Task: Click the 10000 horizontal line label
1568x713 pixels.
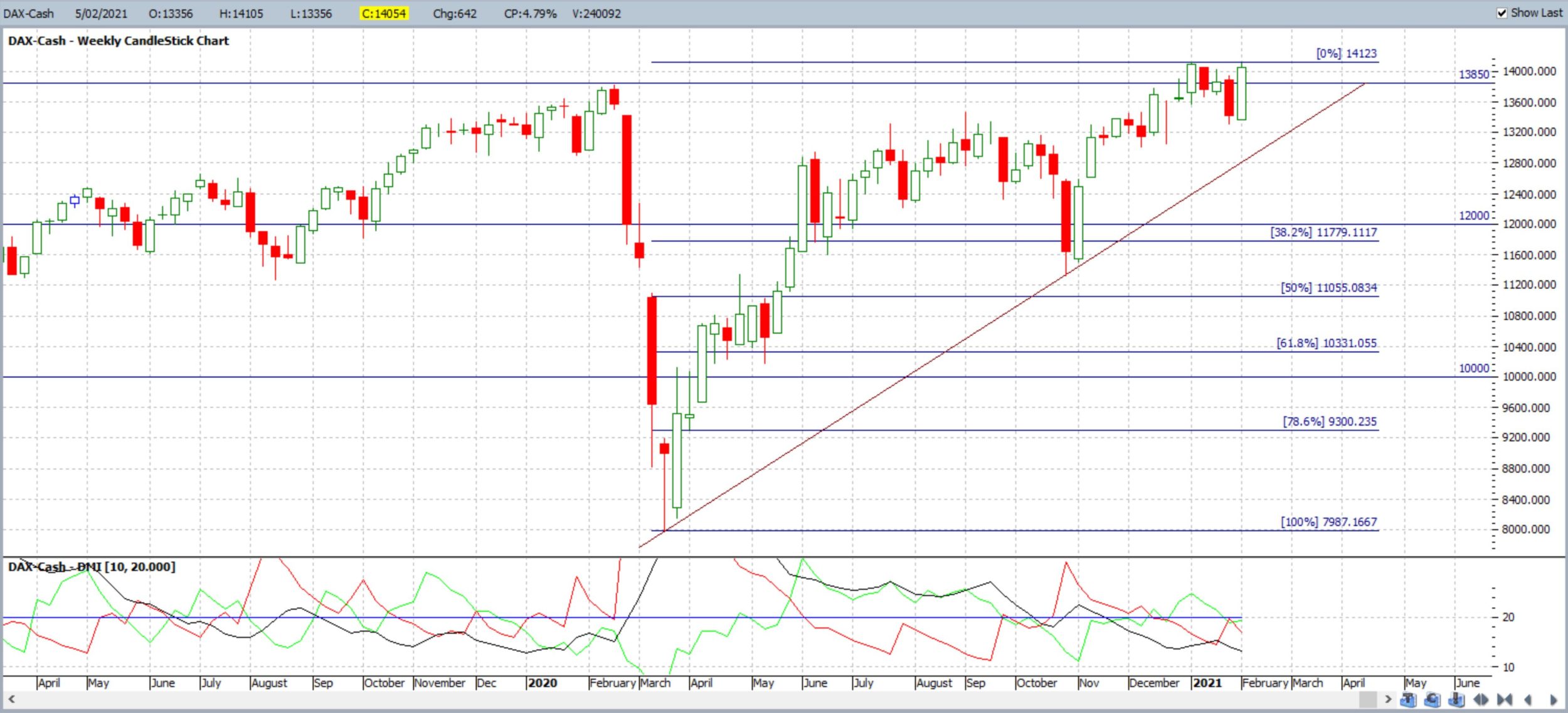Action: pyautogui.click(x=1474, y=368)
